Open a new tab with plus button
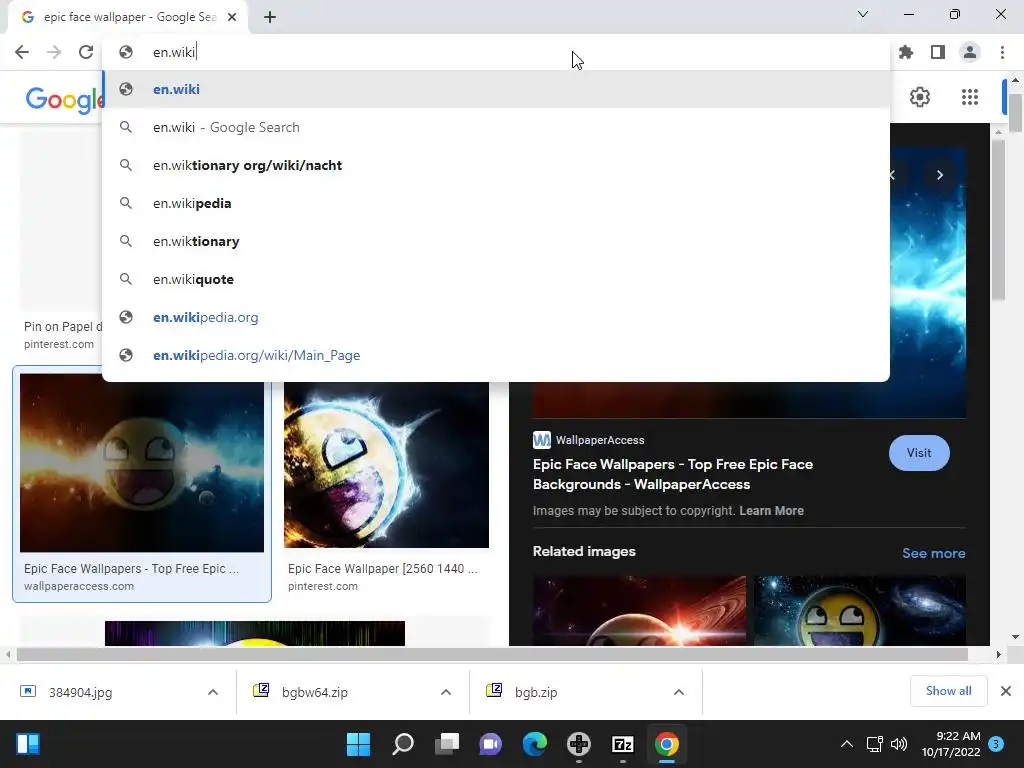 270,17
